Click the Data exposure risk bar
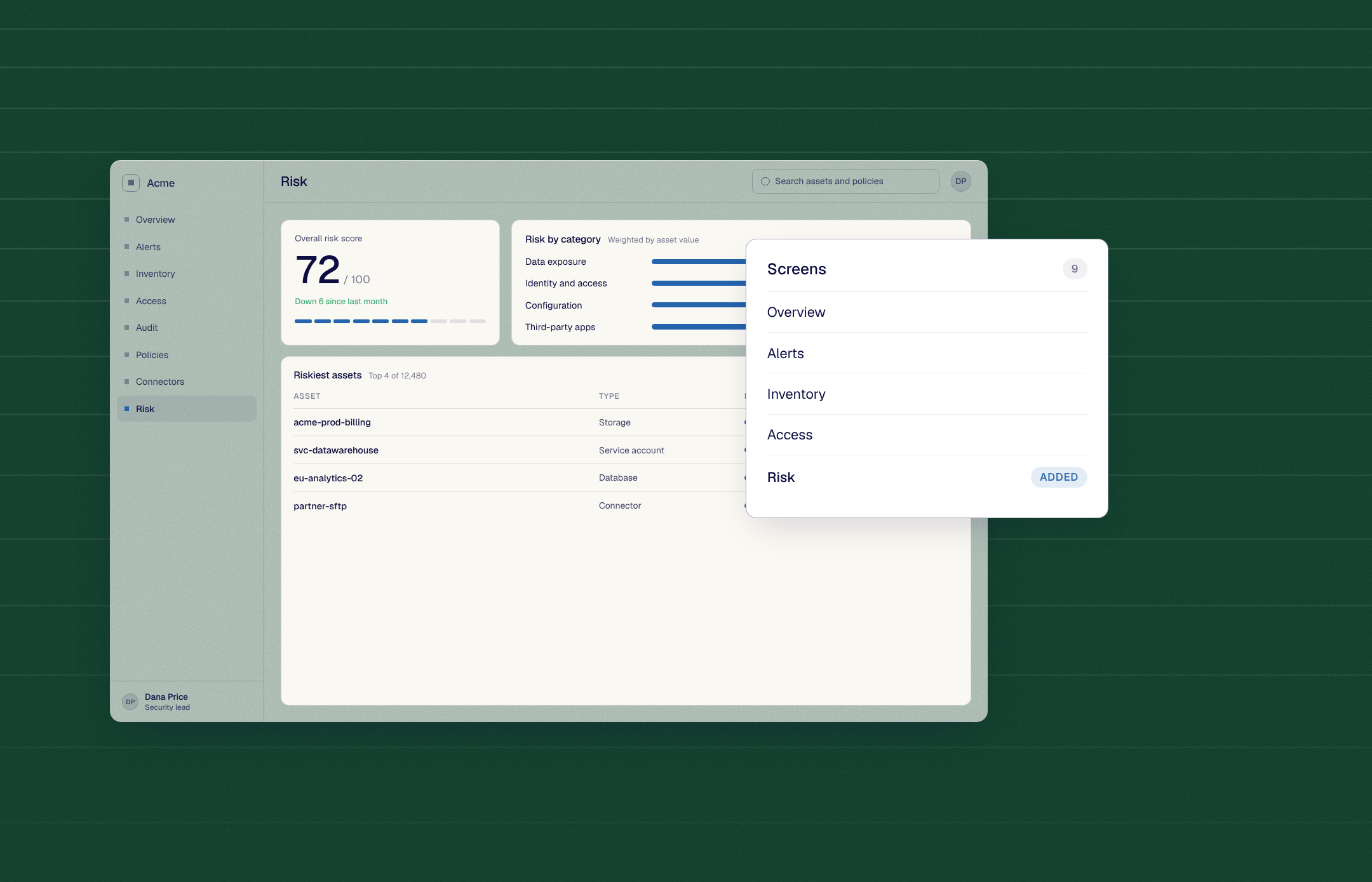This screenshot has height=882, width=1372. pos(699,262)
